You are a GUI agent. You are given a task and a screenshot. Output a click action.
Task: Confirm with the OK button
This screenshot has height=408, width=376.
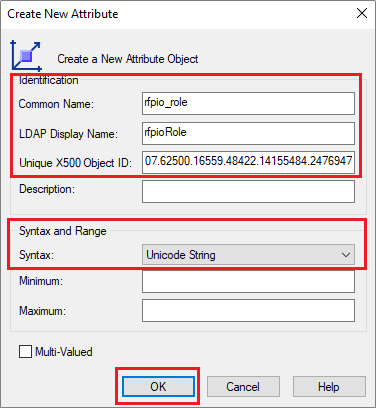tap(158, 387)
